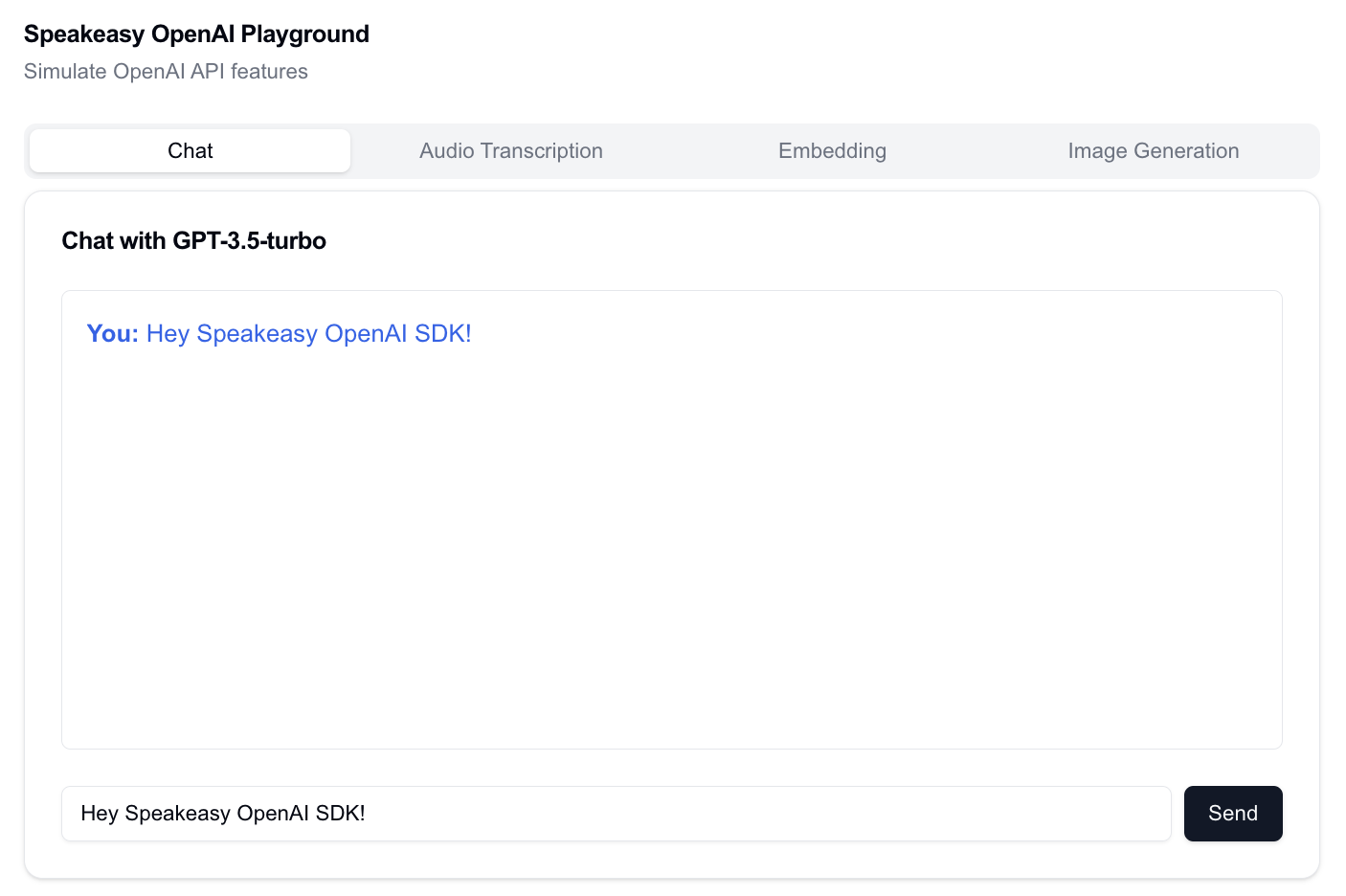Select the Embedding tab
Screen dimensions: 1346x896
click(x=832, y=150)
